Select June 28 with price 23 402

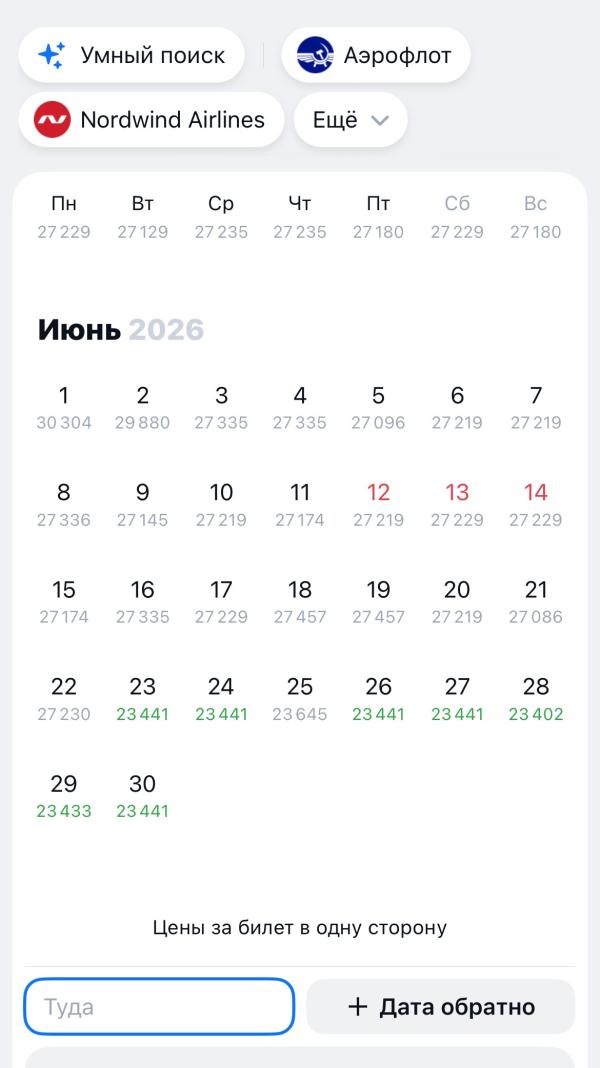(536, 697)
